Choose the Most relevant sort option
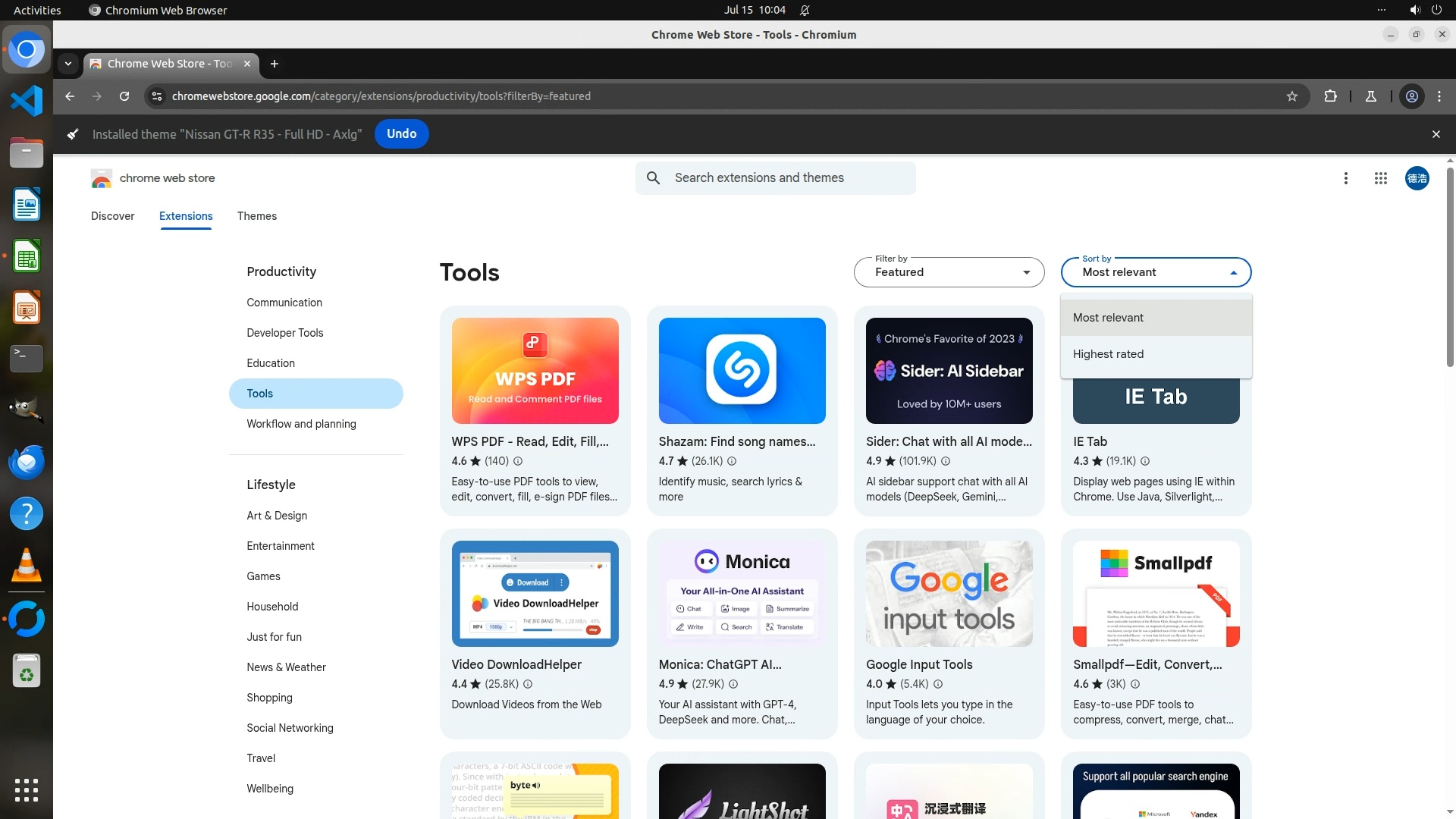 coord(1108,318)
